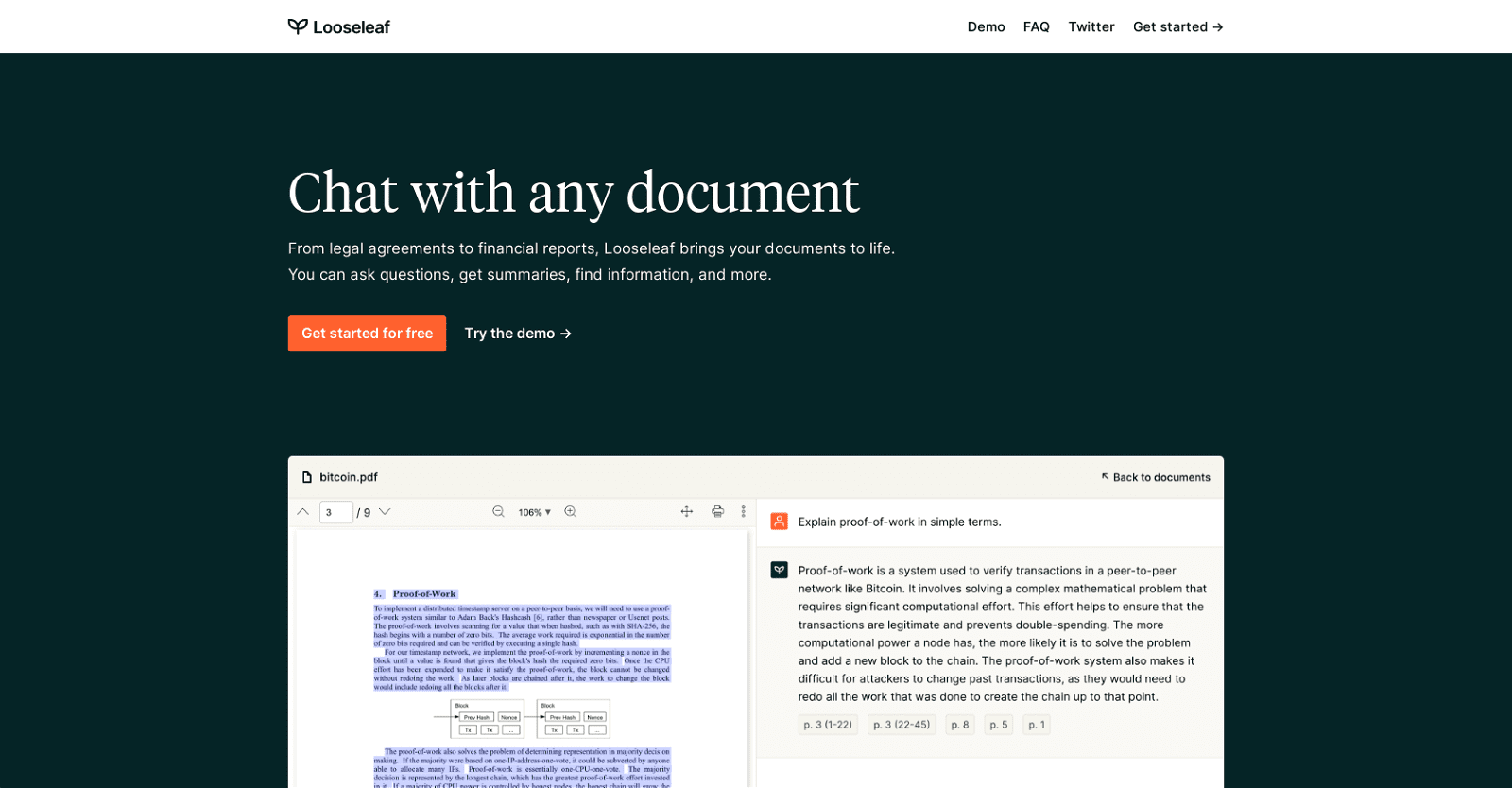Screen dimensions: 1512x788
Task: Go to previous page using up chevron
Action: [x=303, y=512]
